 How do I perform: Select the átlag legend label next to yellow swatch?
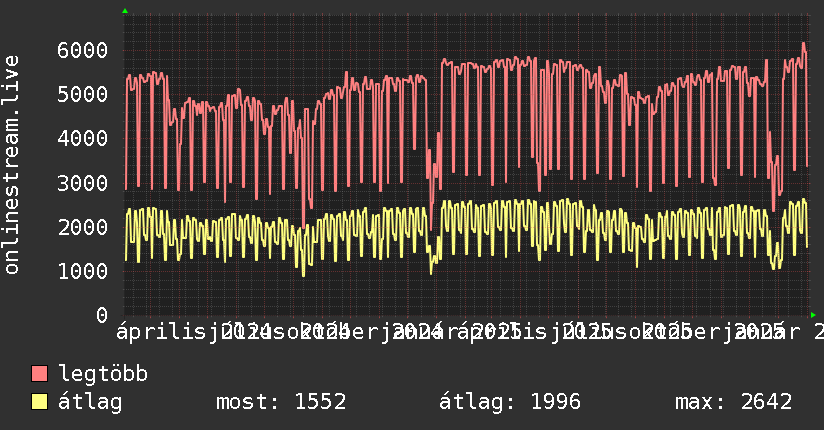click(x=90, y=402)
